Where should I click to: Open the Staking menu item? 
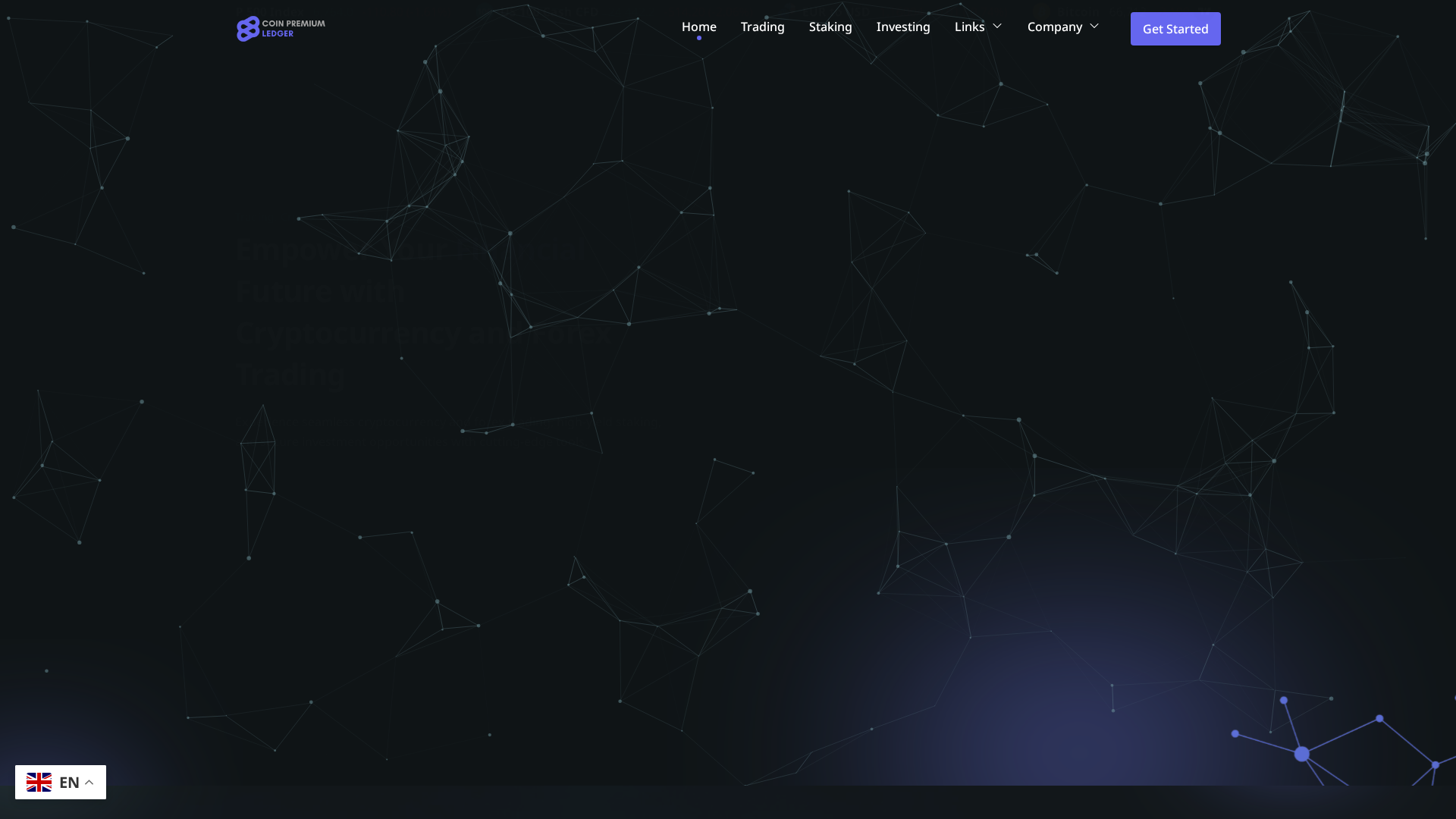coord(830,27)
